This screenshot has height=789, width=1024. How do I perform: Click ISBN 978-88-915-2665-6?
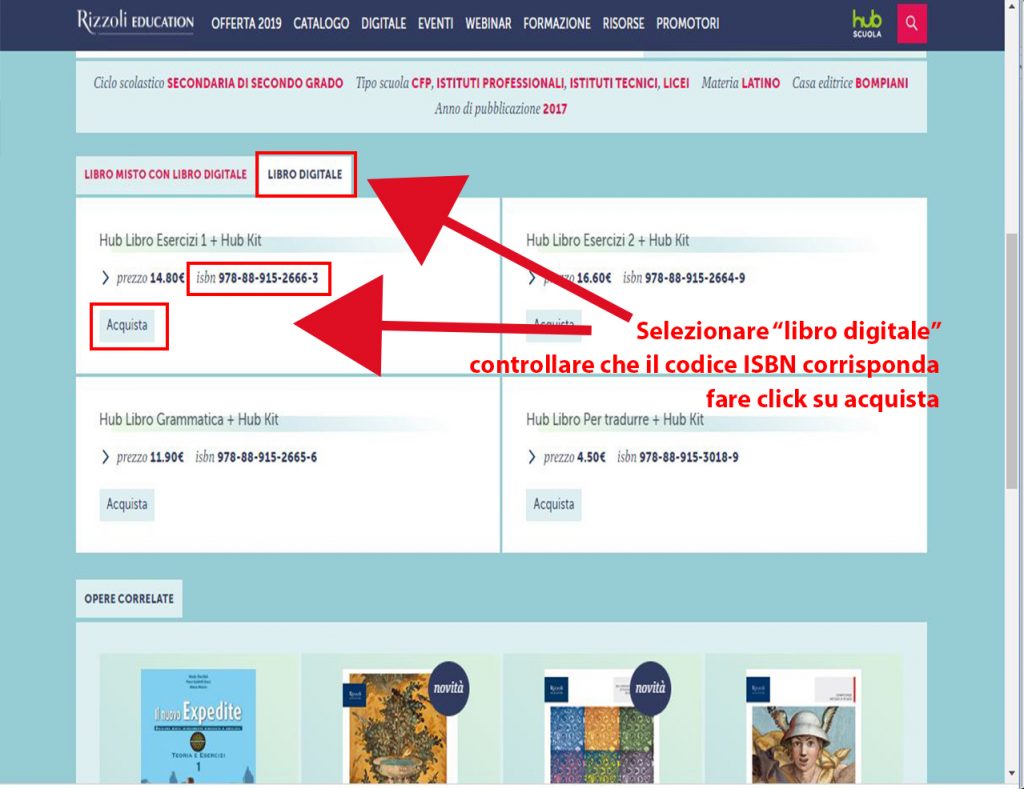tap(267, 457)
